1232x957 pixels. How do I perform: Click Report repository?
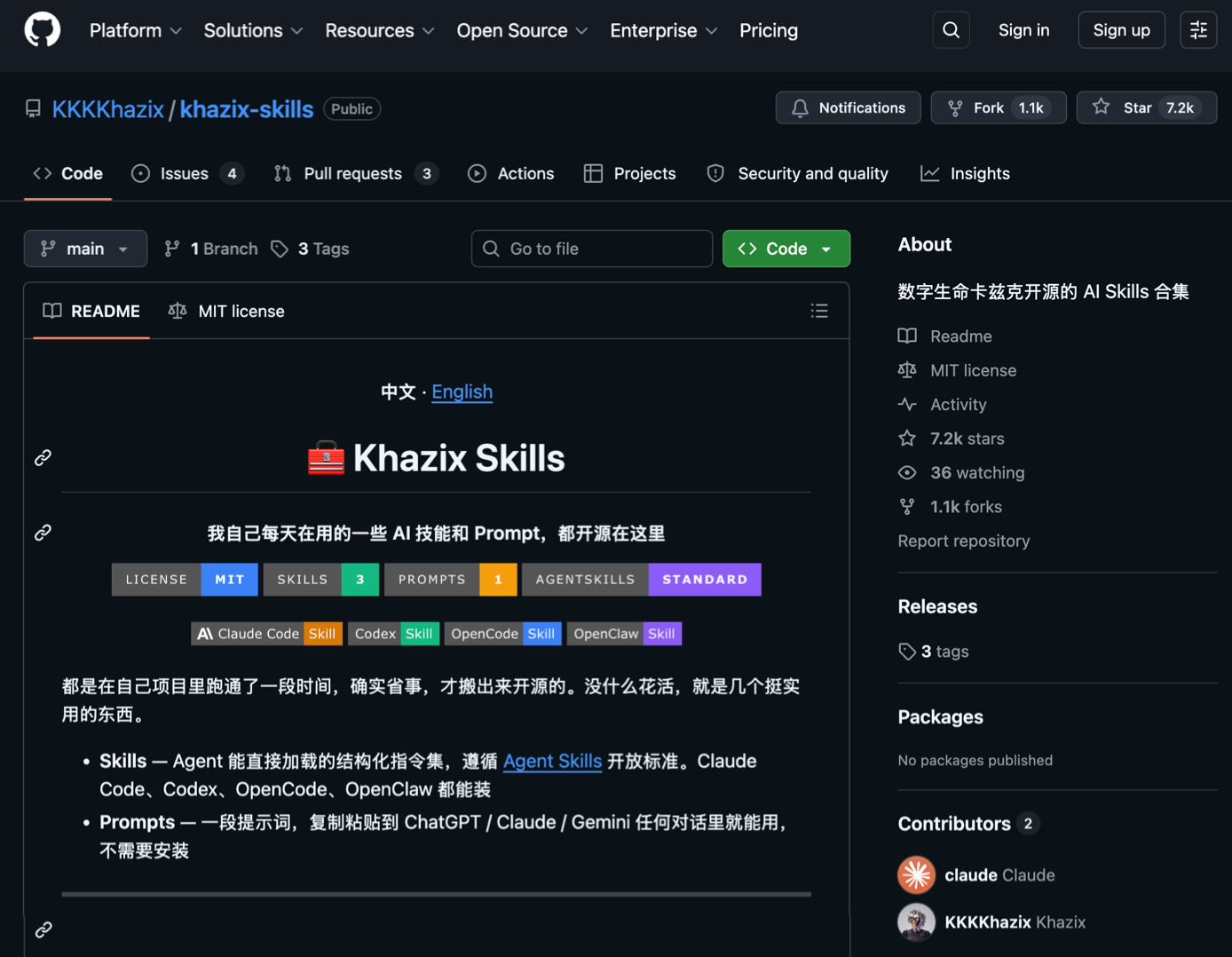click(964, 541)
